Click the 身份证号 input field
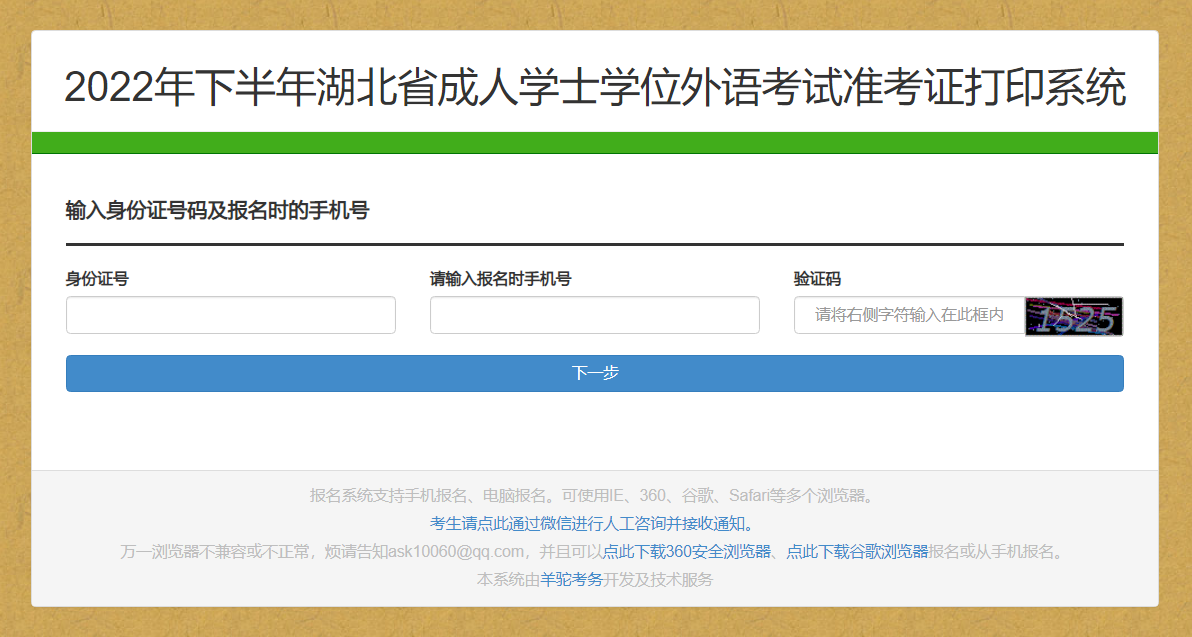This screenshot has height=637, width=1192. coord(230,315)
